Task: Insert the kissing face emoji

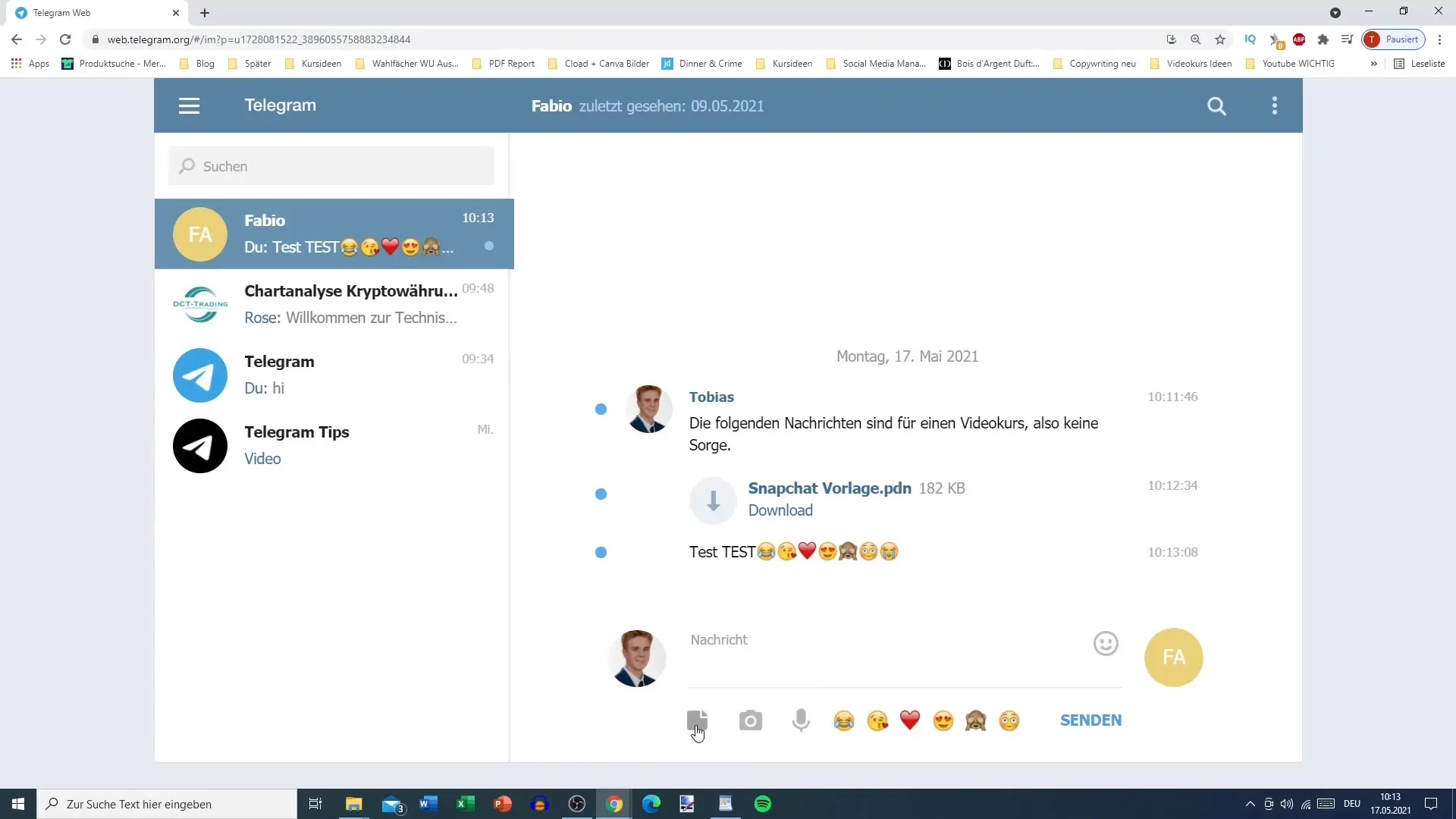Action: [x=877, y=720]
